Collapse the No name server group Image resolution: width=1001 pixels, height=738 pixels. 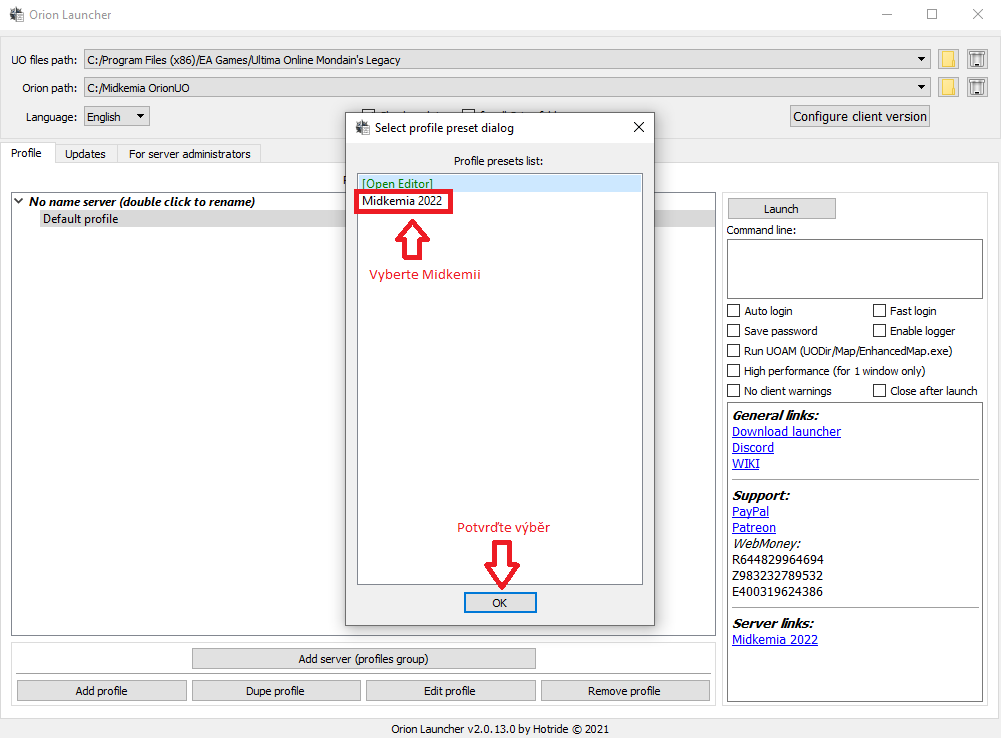19,201
